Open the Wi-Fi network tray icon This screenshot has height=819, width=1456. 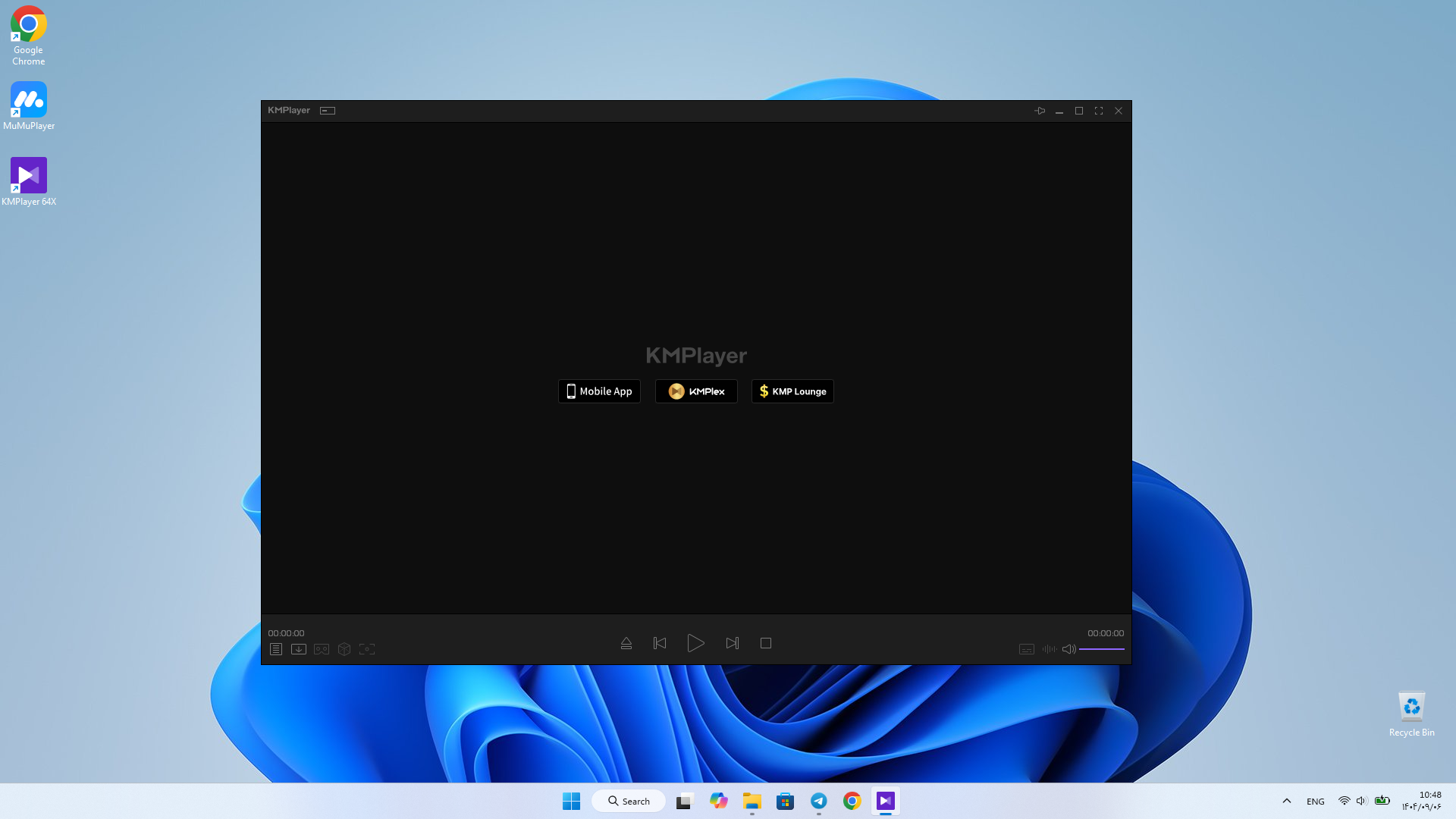click(x=1344, y=801)
